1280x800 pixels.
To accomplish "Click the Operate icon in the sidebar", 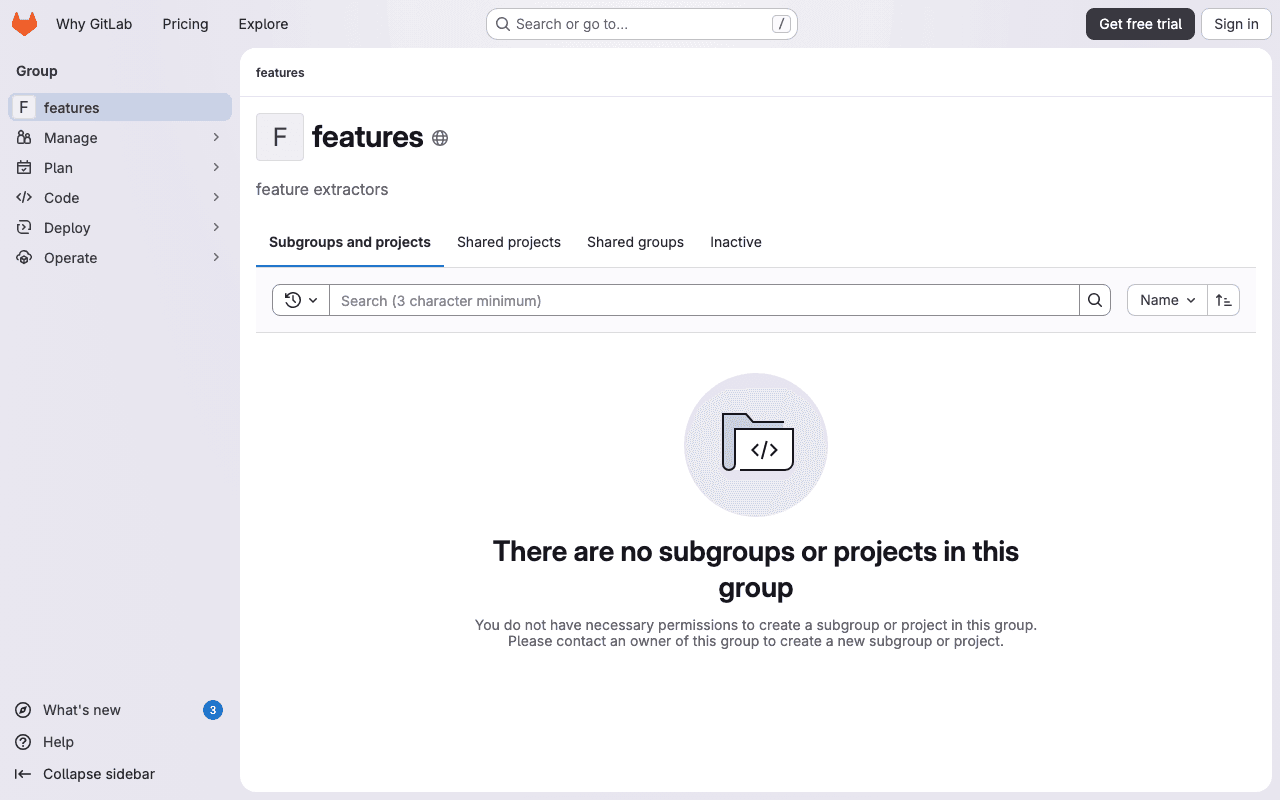I will tap(24, 257).
